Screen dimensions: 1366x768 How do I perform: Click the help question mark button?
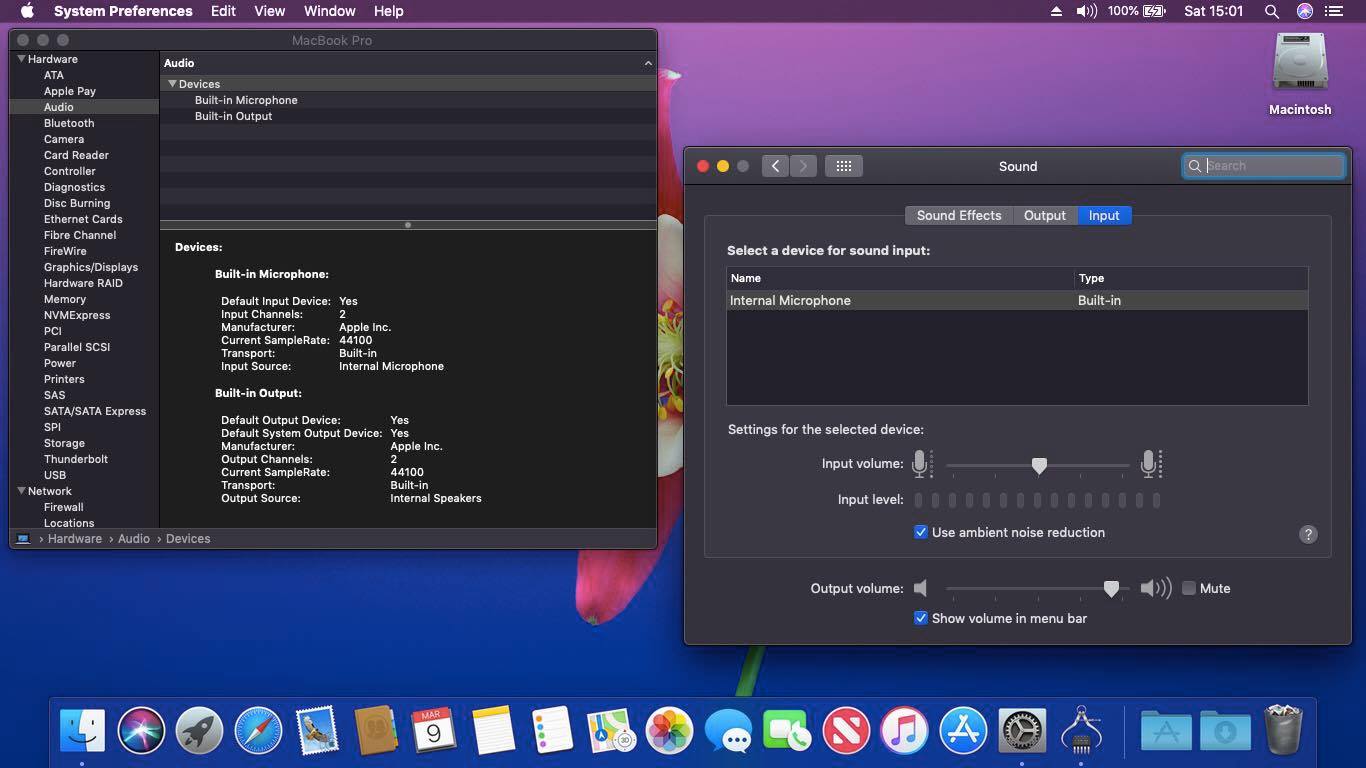(x=1307, y=534)
